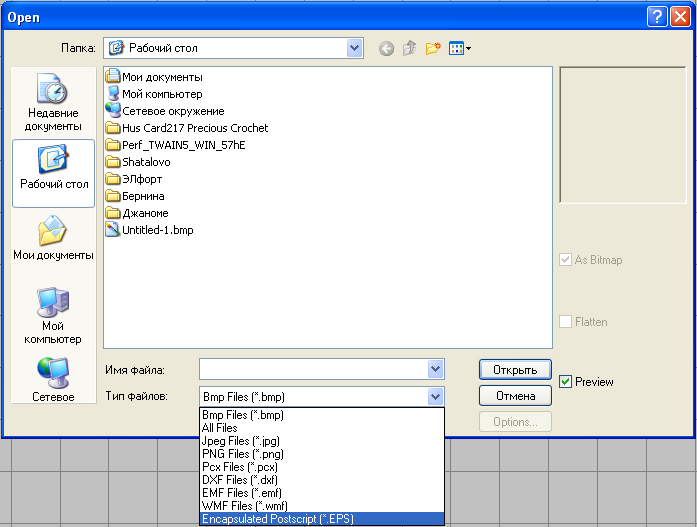Click the Back navigation arrow icon
This screenshot has height=527, width=697.
point(386,48)
